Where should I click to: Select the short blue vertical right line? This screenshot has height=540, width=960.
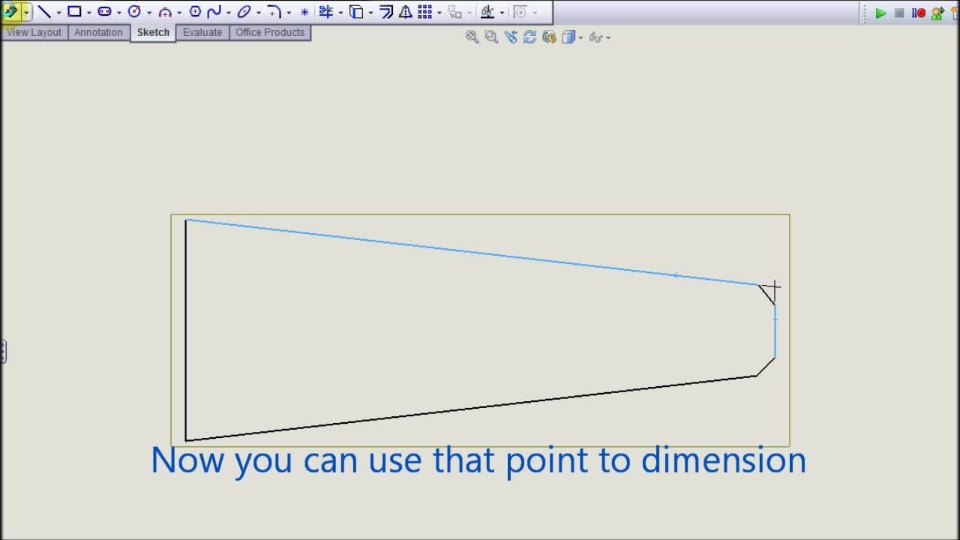point(775,331)
